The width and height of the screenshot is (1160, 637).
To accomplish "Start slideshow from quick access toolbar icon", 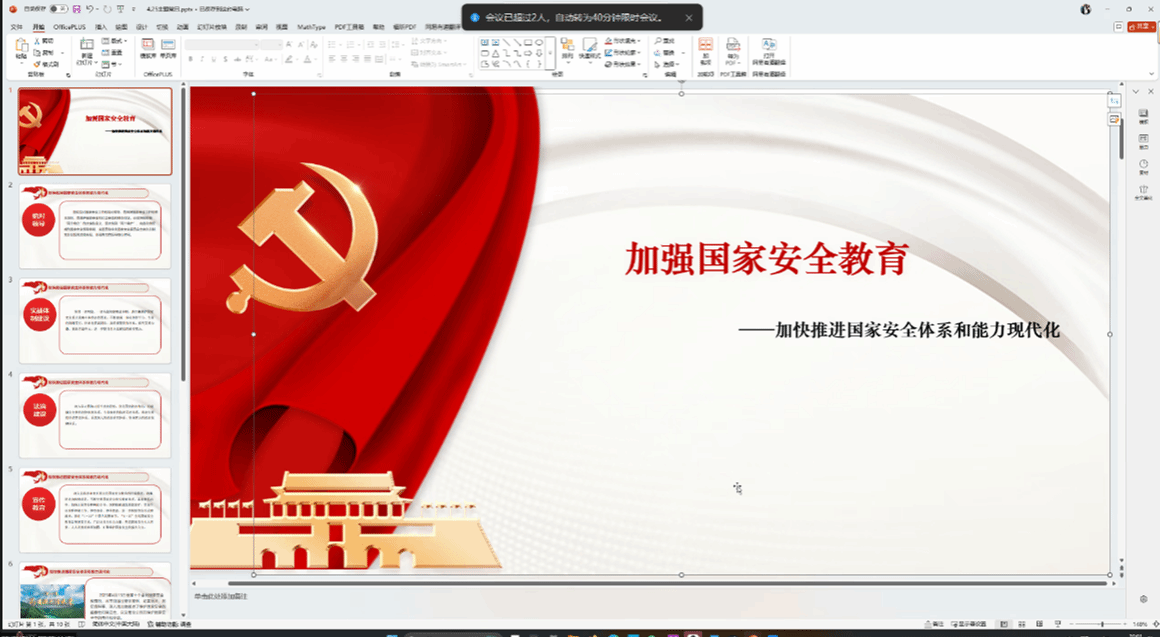I will click(121, 9).
